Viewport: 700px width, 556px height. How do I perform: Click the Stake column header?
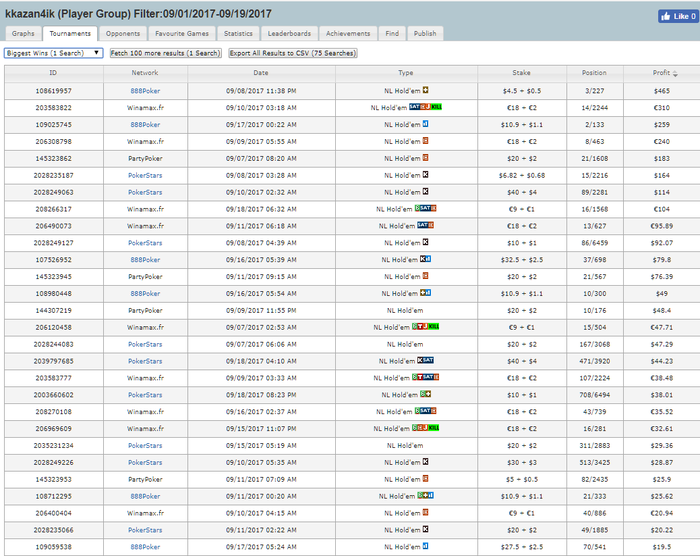click(521, 73)
